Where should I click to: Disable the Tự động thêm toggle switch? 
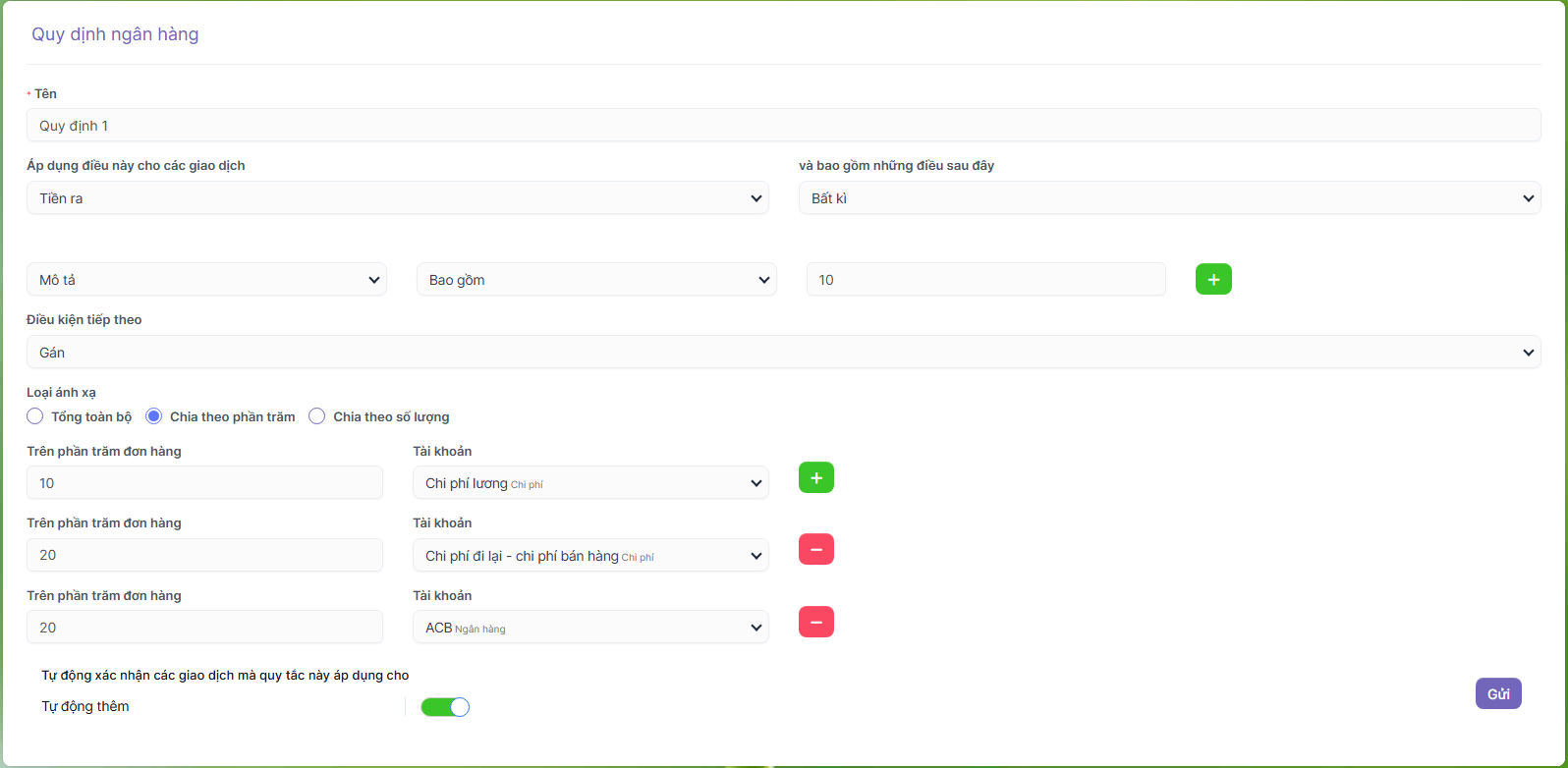click(445, 707)
